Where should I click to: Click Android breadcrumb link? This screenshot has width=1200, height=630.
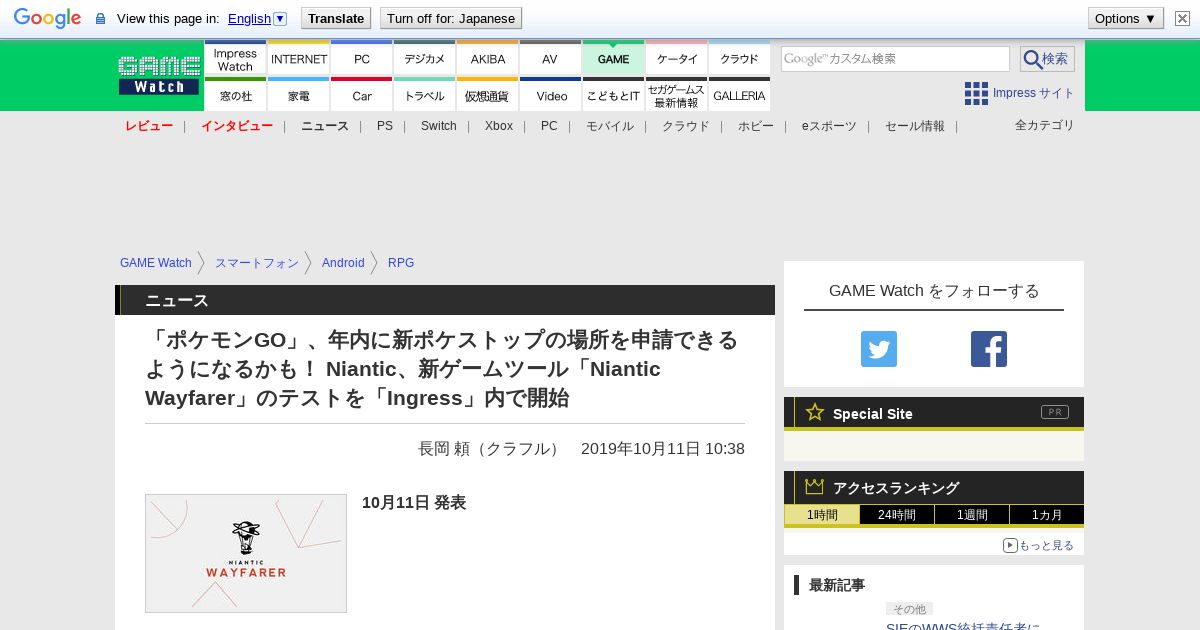click(x=343, y=263)
